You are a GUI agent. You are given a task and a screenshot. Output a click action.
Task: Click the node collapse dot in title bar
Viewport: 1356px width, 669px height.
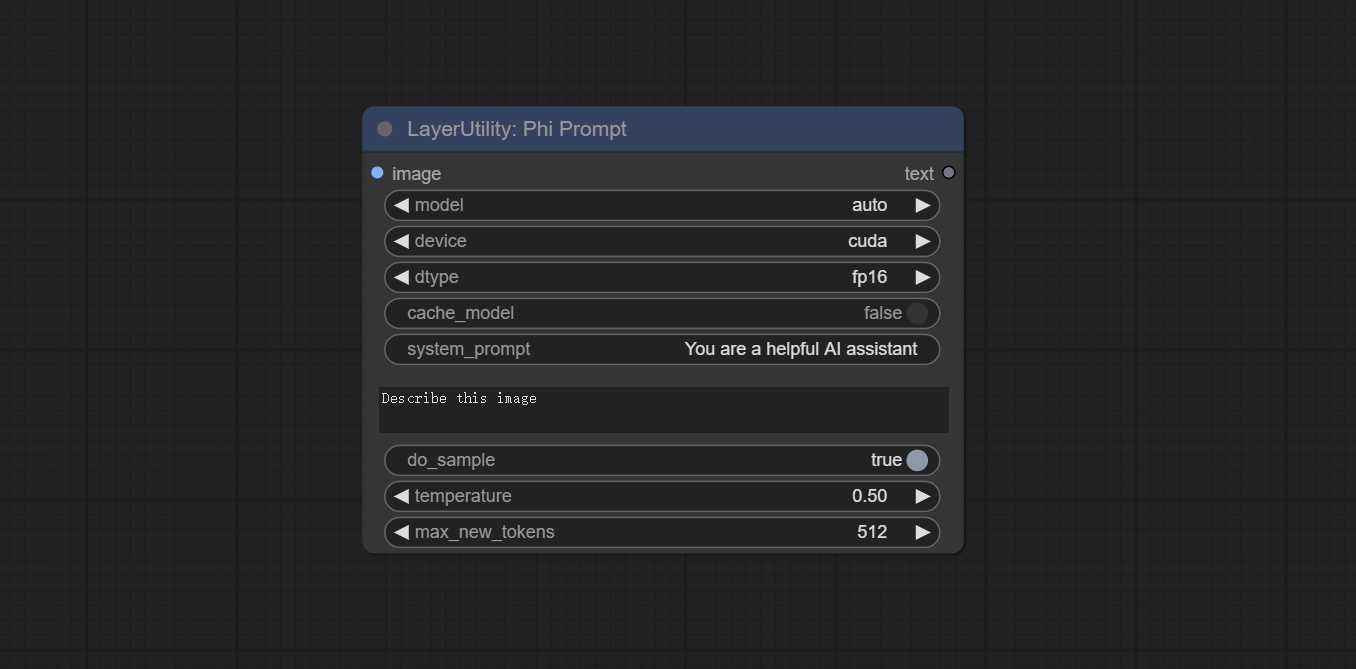tap(385, 129)
